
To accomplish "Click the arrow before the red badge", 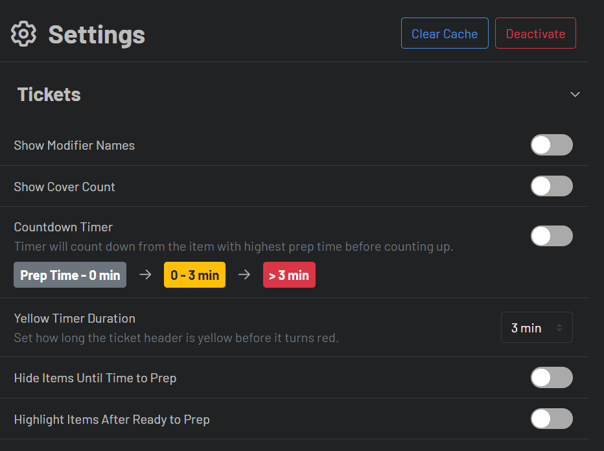I will pos(244,275).
